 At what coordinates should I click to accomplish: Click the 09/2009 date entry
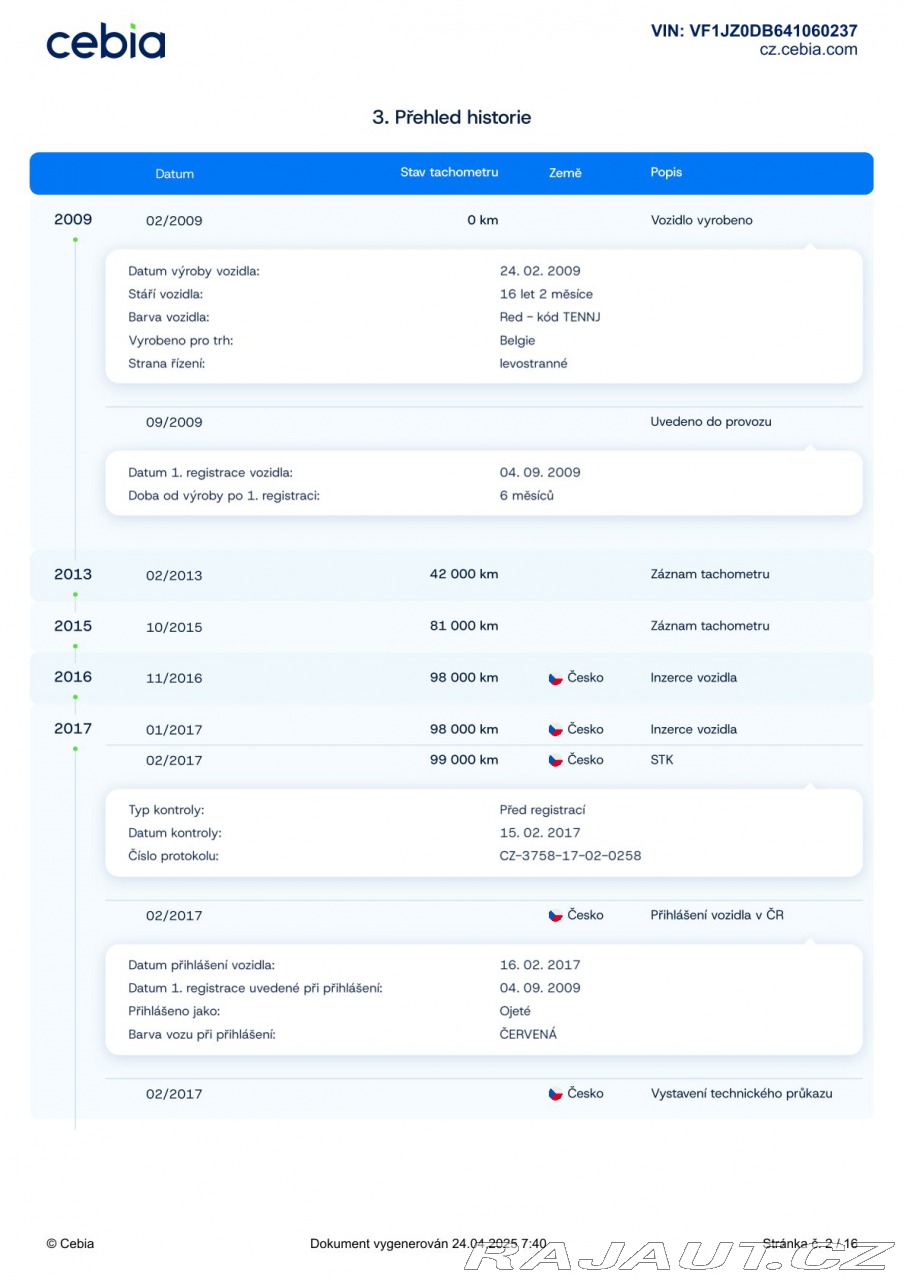click(x=174, y=422)
